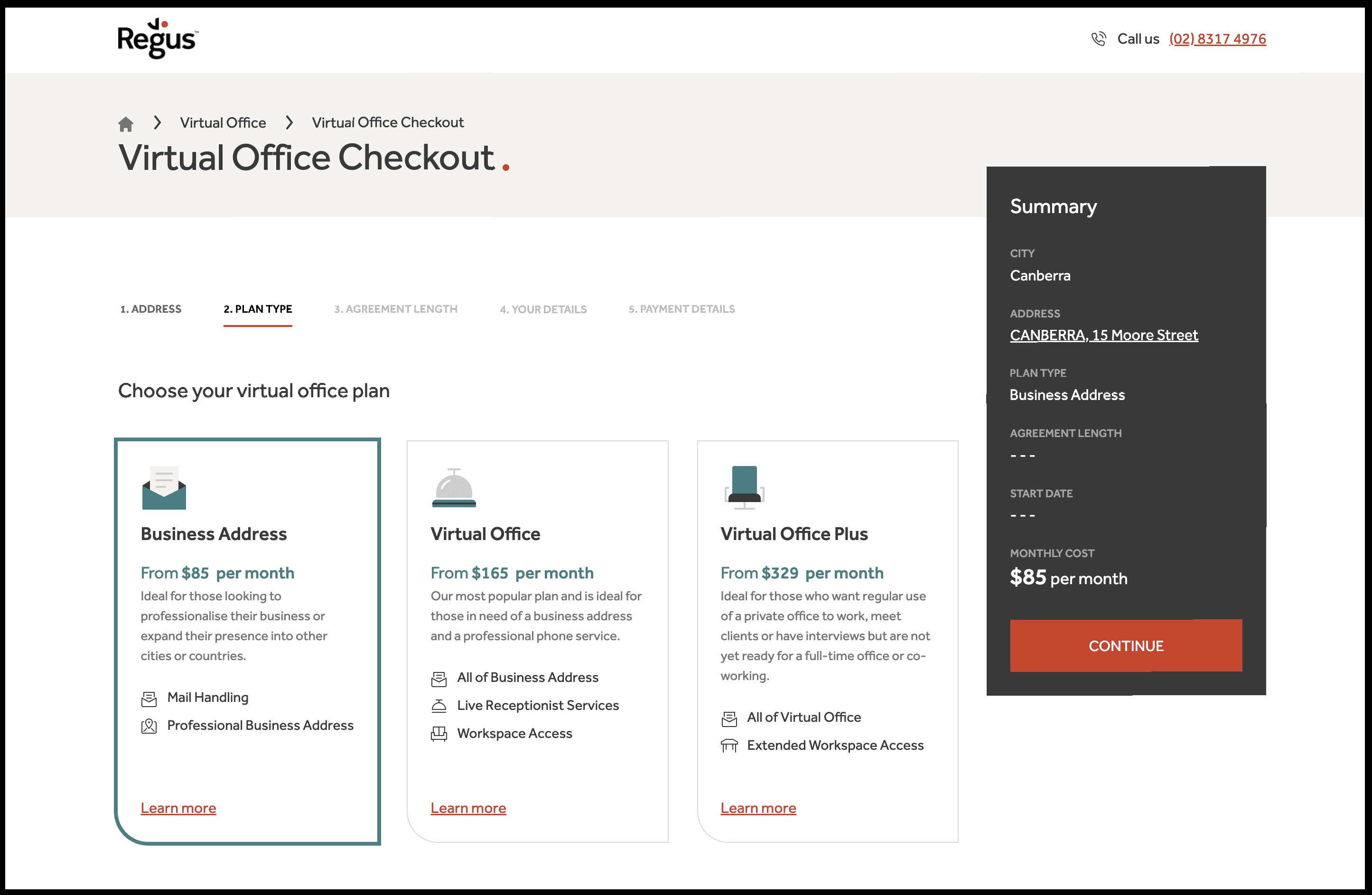Go to step 1. Address tab

point(150,309)
